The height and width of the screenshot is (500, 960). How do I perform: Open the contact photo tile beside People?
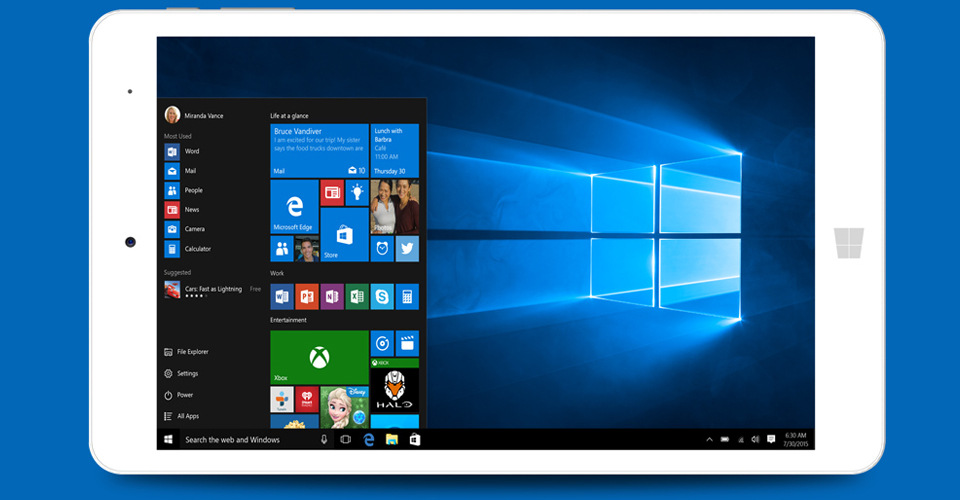(307, 249)
